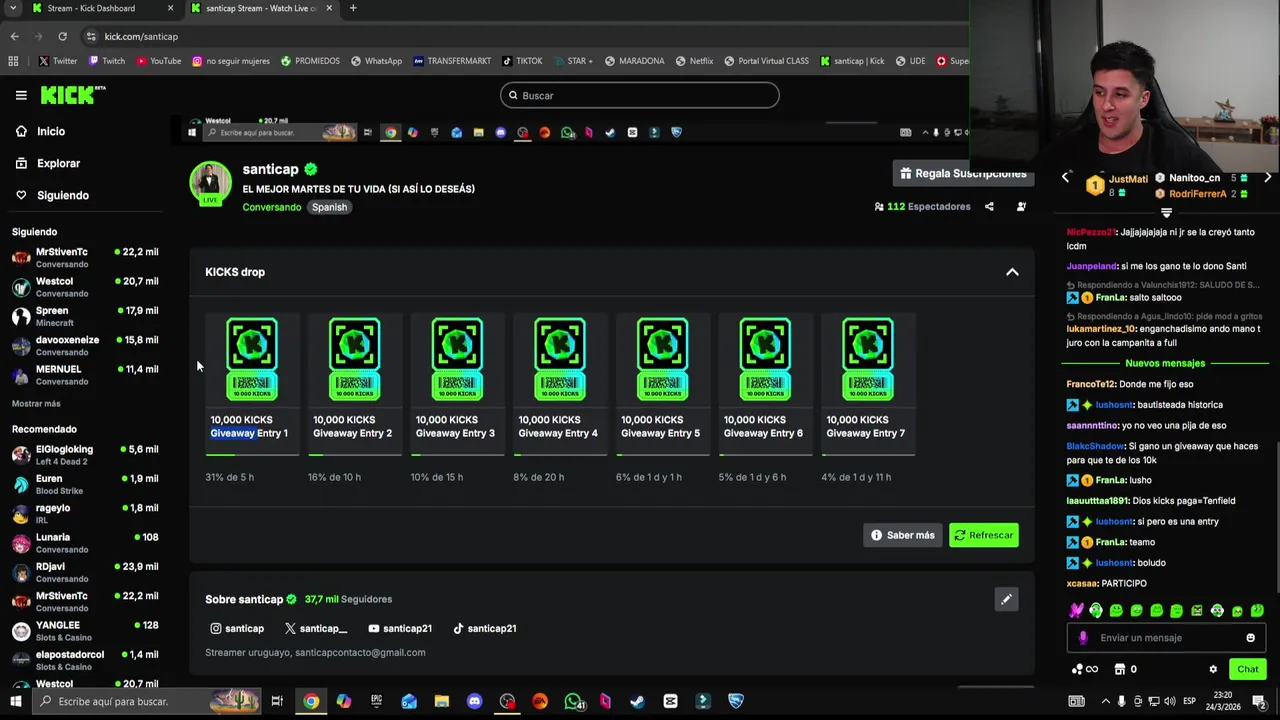Open Lunaria recommended channel
The width and height of the screenshot is (1280, 720).
[85, 543]
